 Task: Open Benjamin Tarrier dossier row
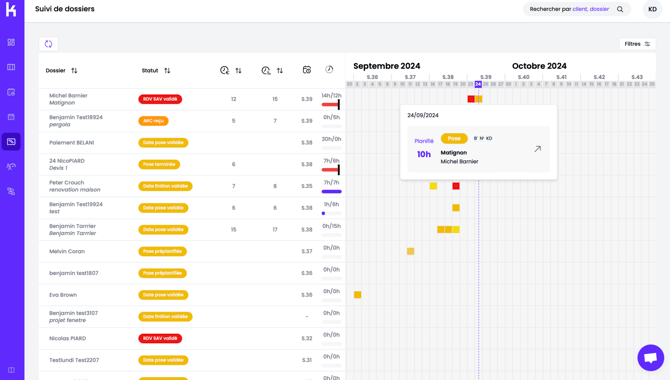(x=192, y=230)
